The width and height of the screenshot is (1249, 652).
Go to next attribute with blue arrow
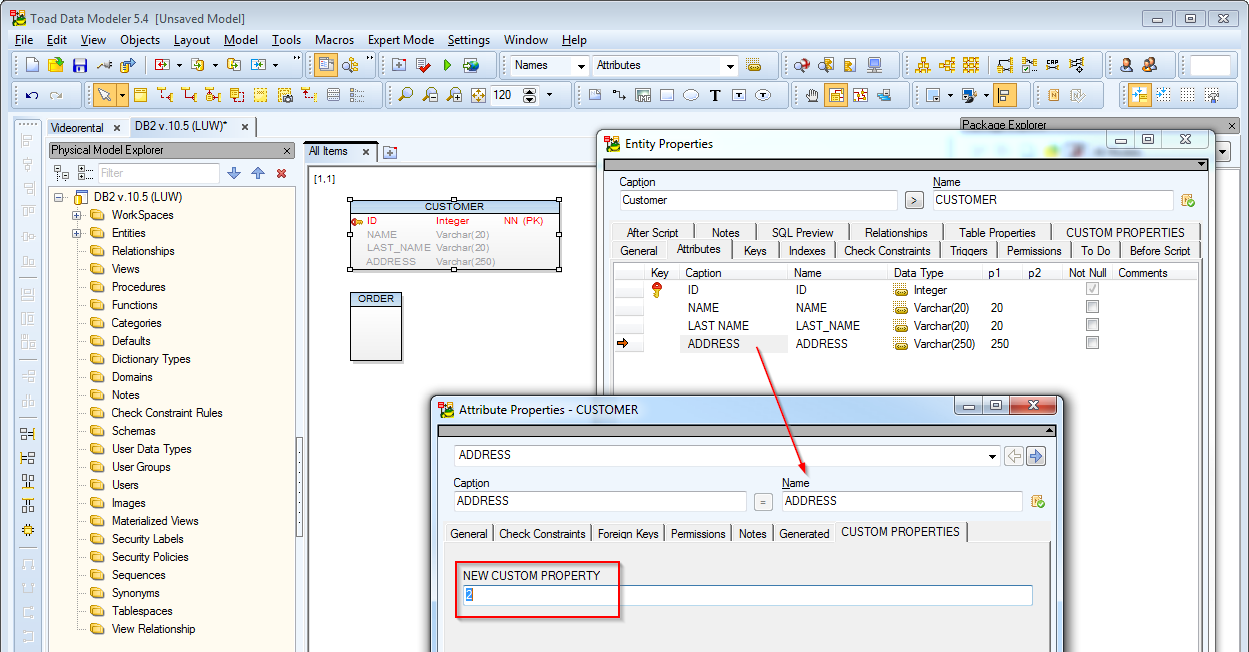[x=1035, y=456]
